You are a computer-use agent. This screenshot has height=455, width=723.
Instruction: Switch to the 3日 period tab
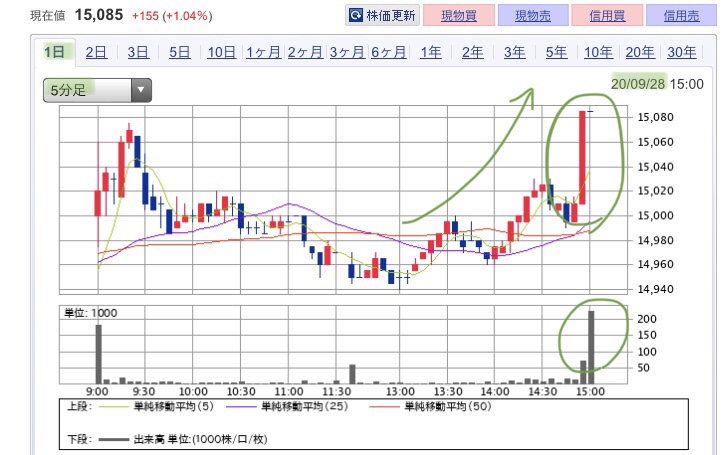[138, 52]
